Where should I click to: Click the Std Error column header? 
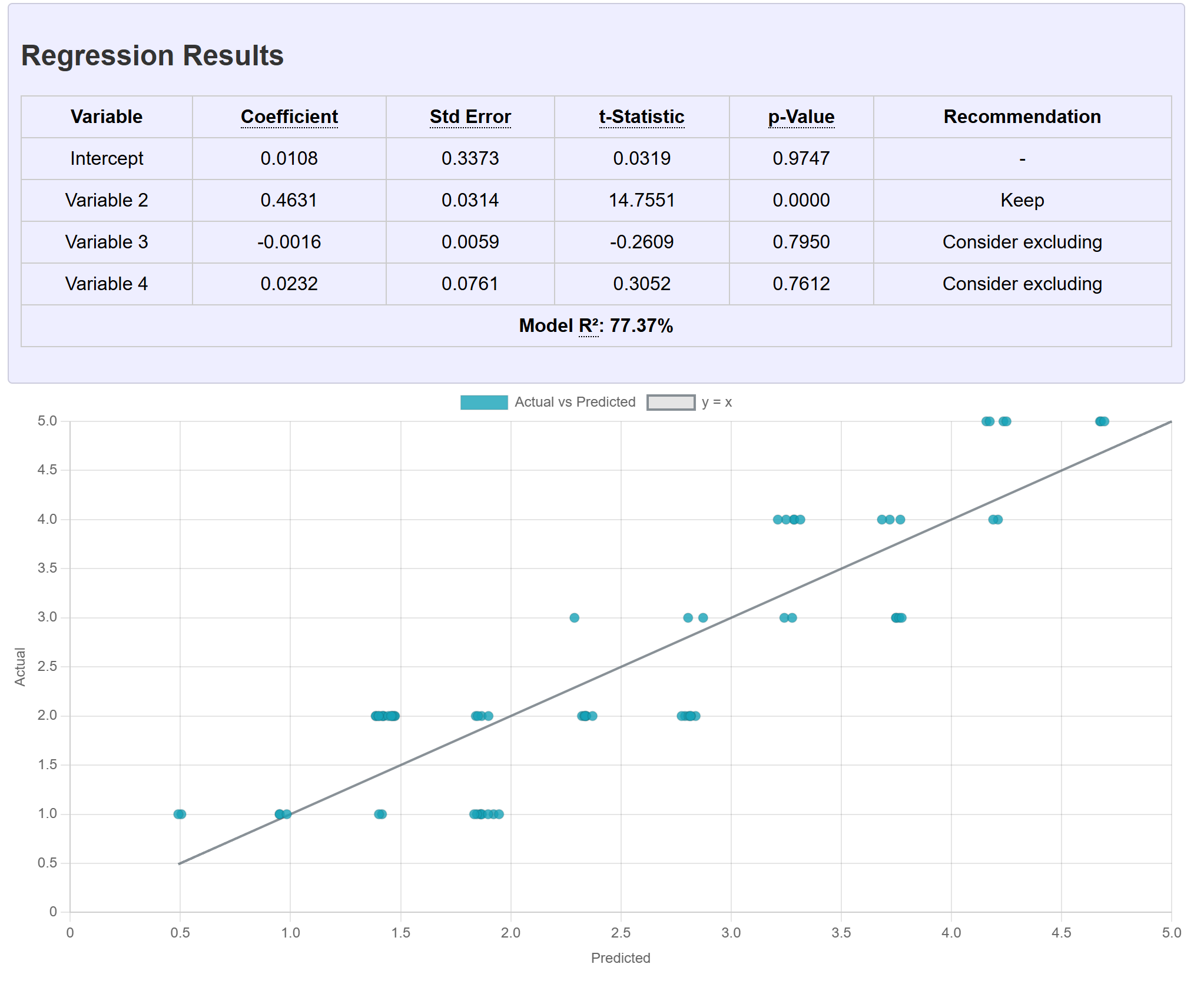click(x=470, y=117)
